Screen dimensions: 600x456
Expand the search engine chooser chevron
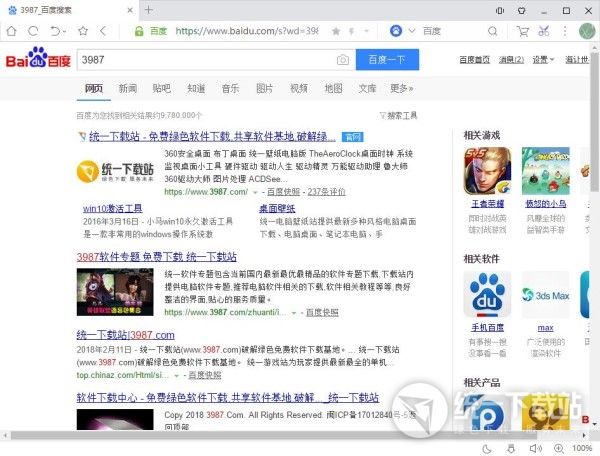pyautogui.click(x=412, y=31)
